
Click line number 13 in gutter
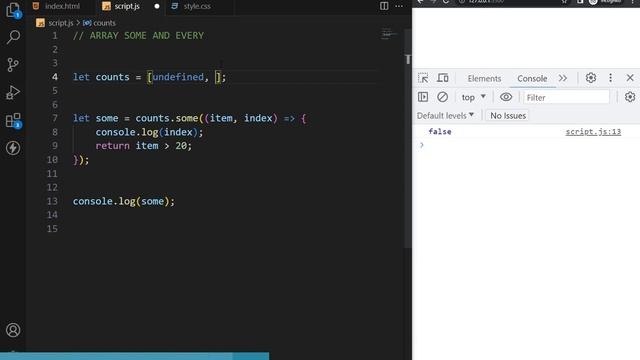tap(52, 201)
